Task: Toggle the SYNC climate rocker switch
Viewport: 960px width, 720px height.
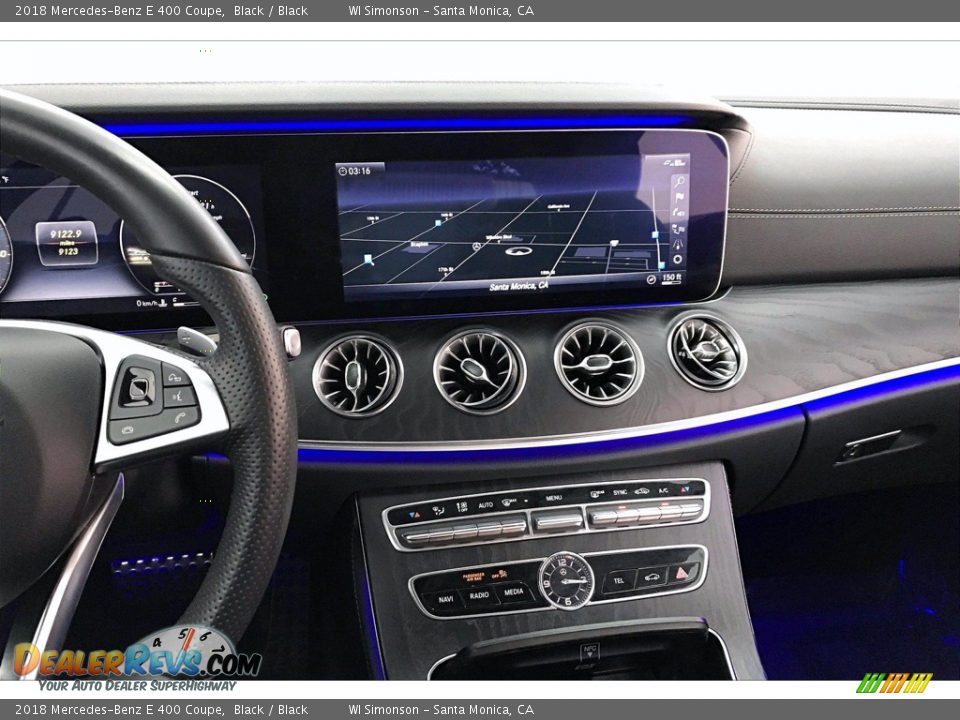Action: click(x=628, y=515)
